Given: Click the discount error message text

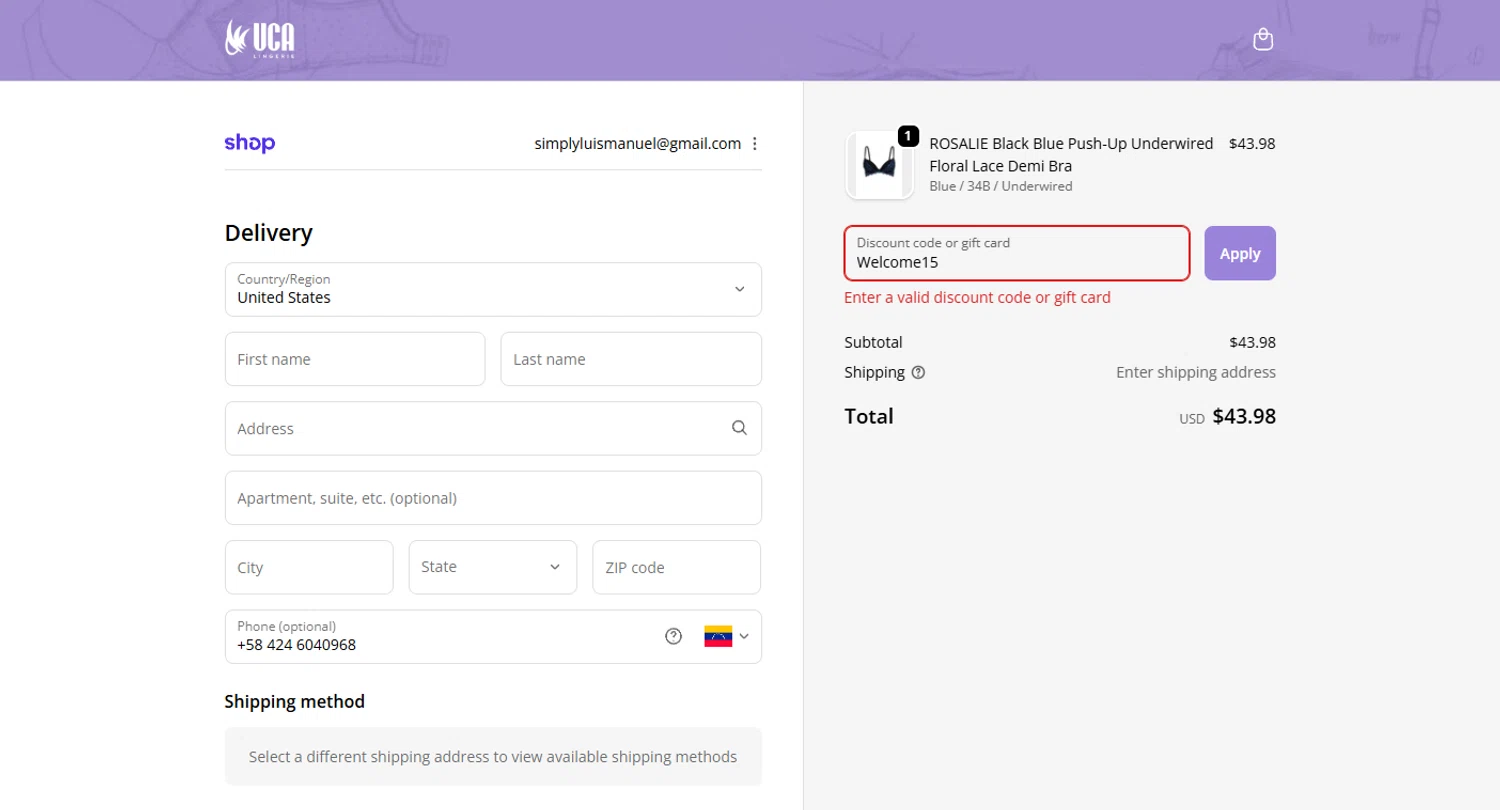Looking at the screenshot, I should point(977,297).
